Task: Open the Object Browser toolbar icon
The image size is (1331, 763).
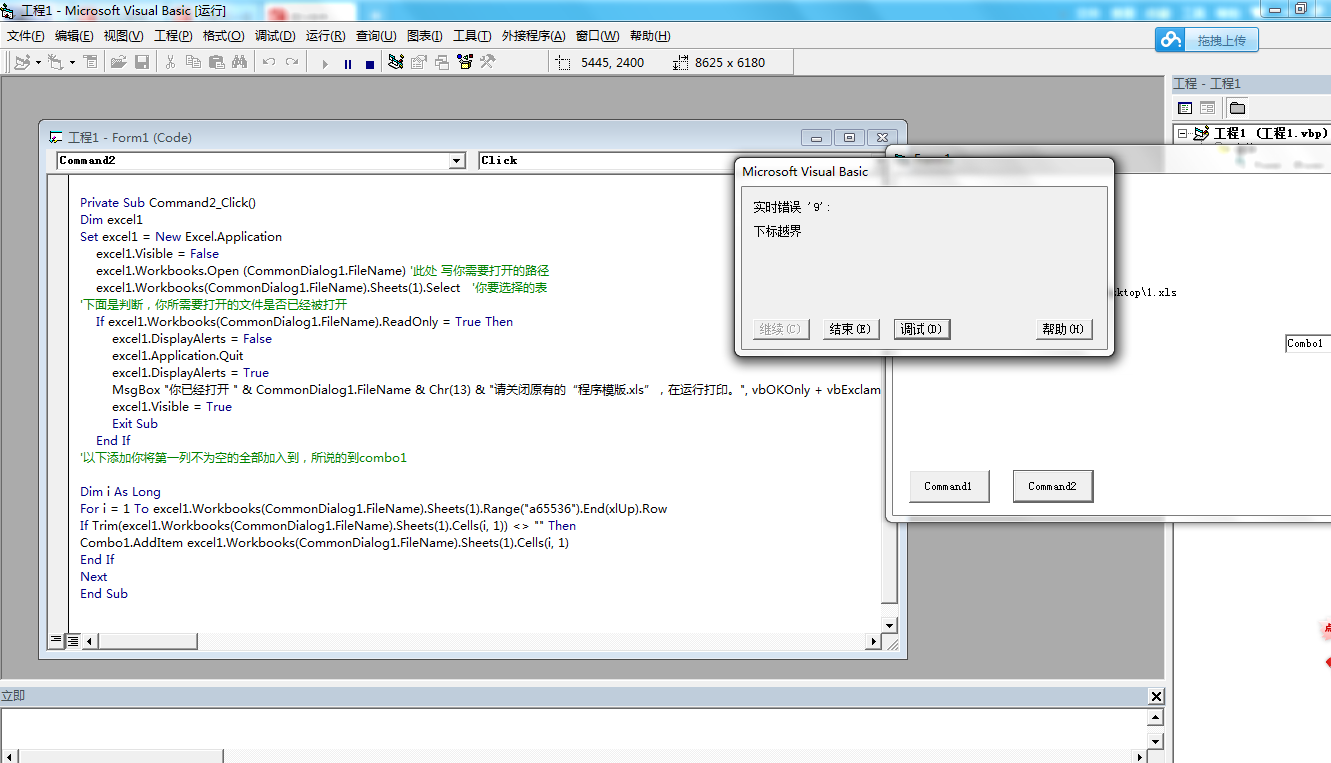Action: coord(465,62)
